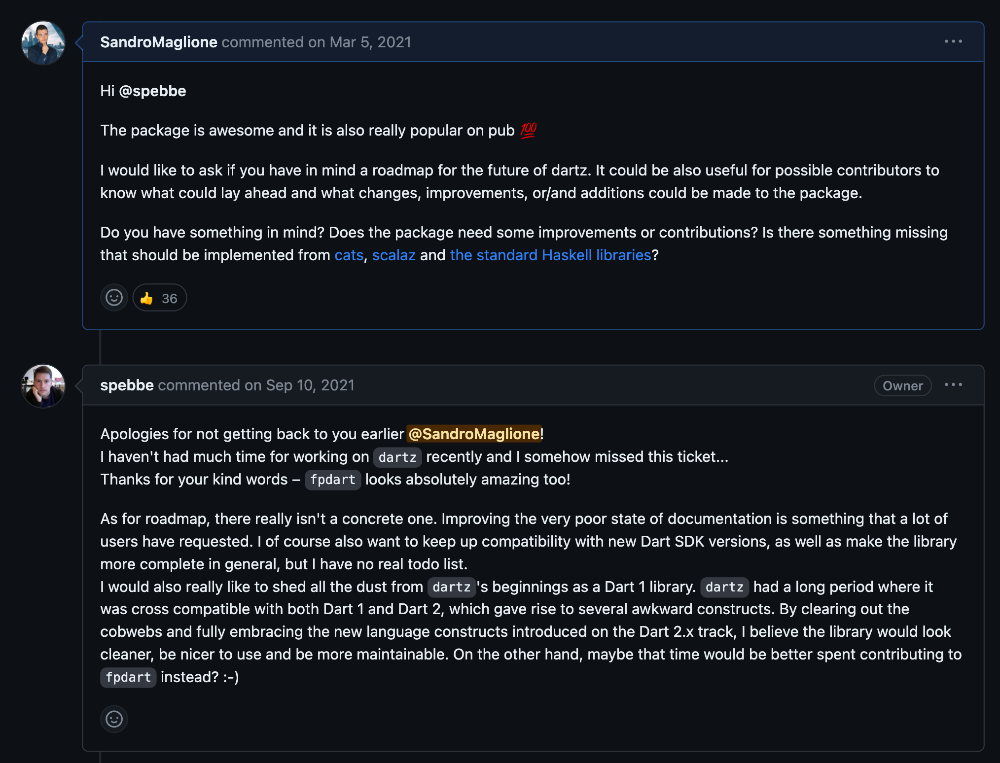Click fpdart code before 'looks absolutely amazing'
Image resolution: width=1000 pixels, height=763 pixels.
[x=332, y=480]
